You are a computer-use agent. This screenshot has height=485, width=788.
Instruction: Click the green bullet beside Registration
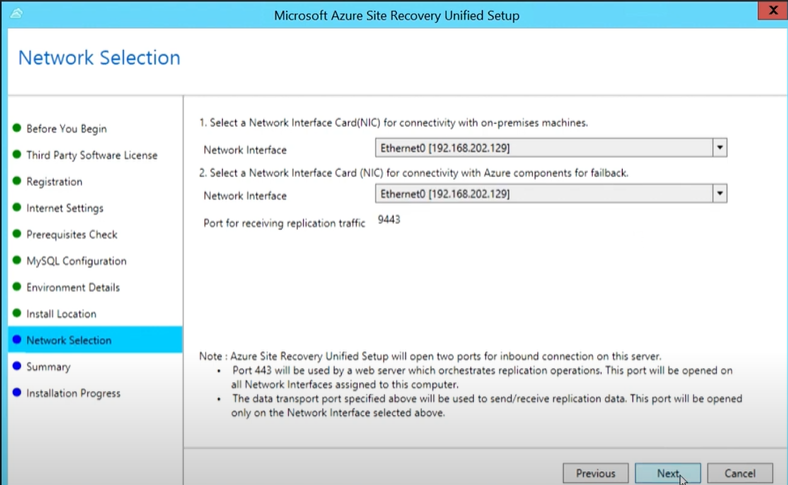pos(17,180)
